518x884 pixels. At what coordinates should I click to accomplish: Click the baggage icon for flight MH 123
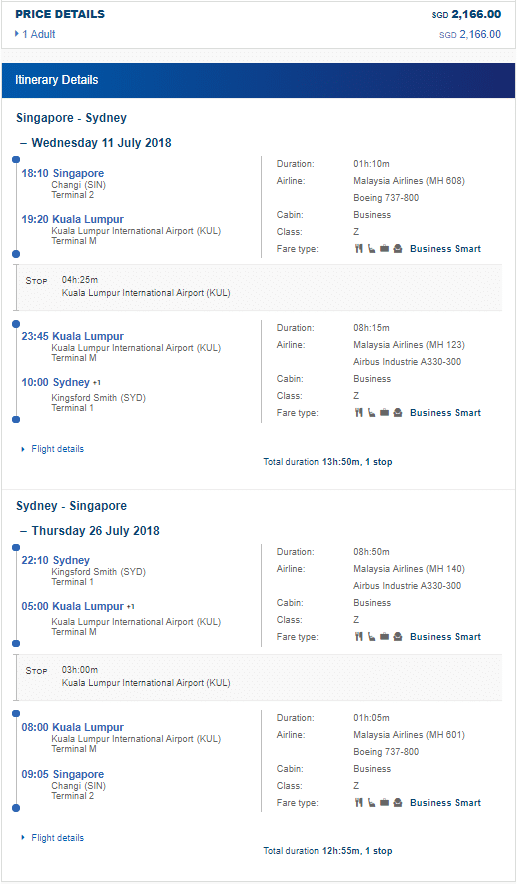pyautogui.click(x=384, y=413)
